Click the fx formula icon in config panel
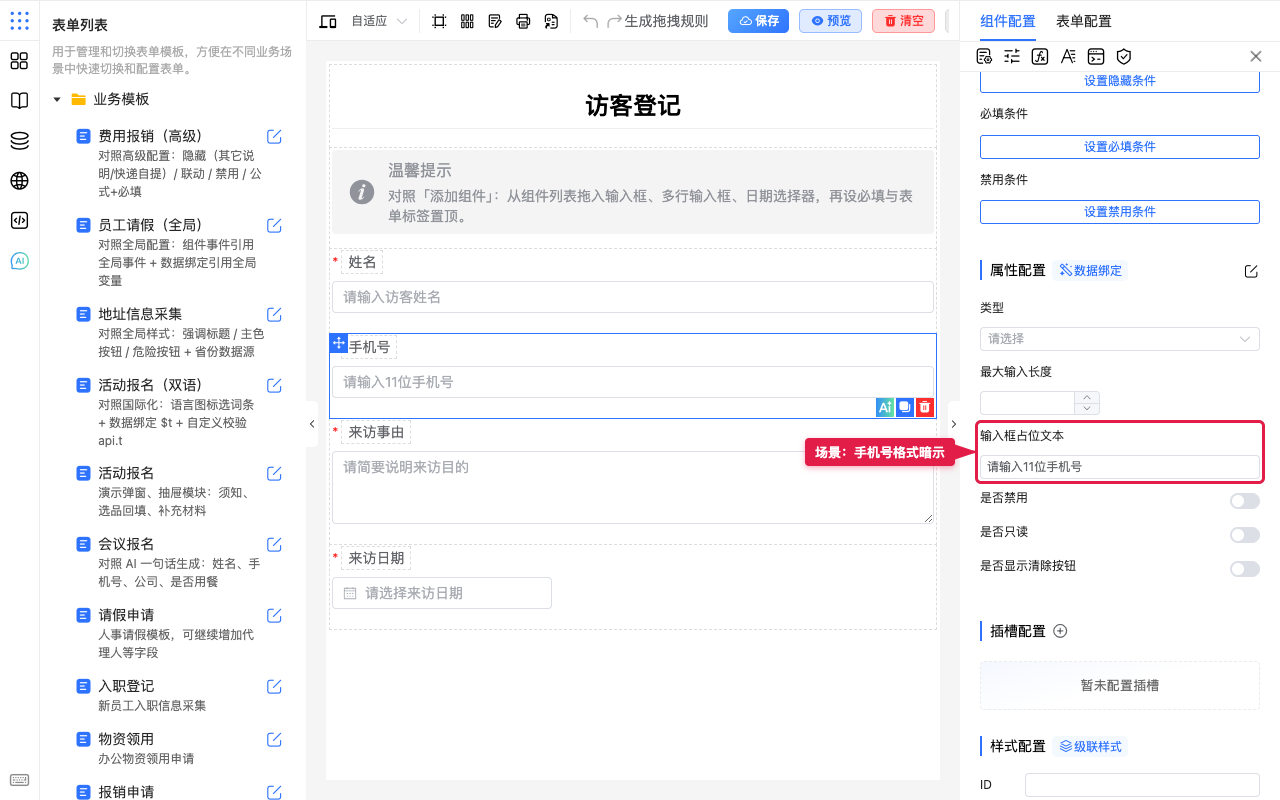1280x800 pixels. (1040, 56)
